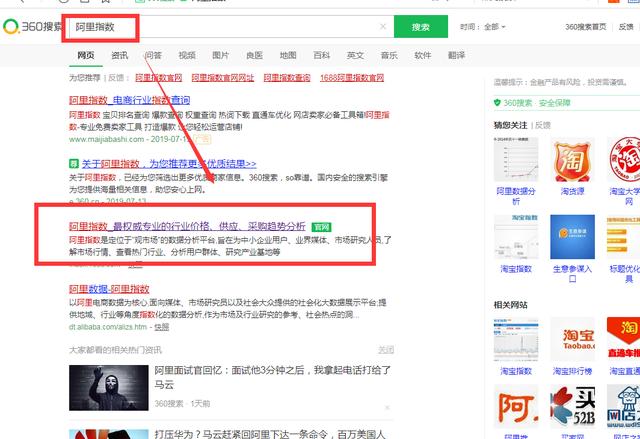Screen dimensions: 640x439
Task: Open news headline 打压华为？马云赶紧向阿里下达一条命令
Action: [x=270, y=434]
